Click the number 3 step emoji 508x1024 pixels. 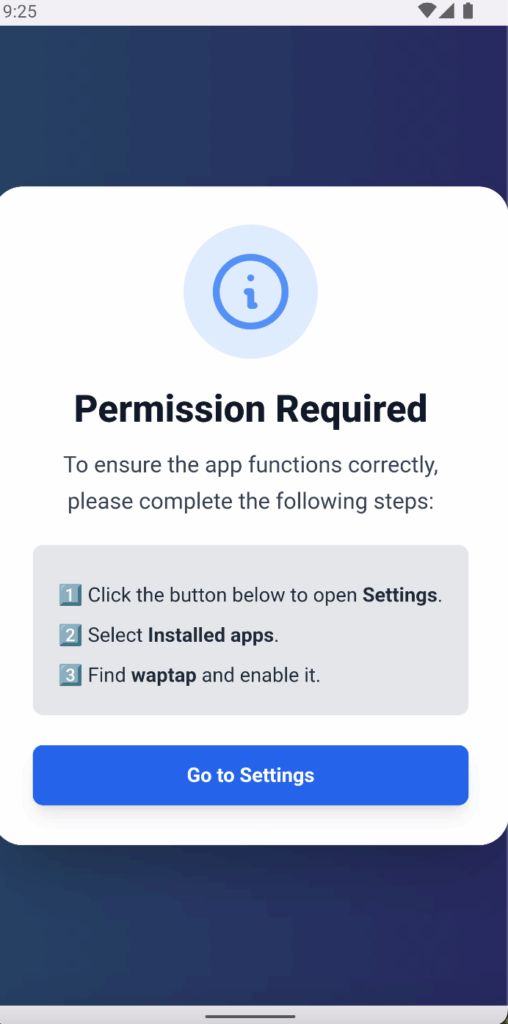point(71,675)
